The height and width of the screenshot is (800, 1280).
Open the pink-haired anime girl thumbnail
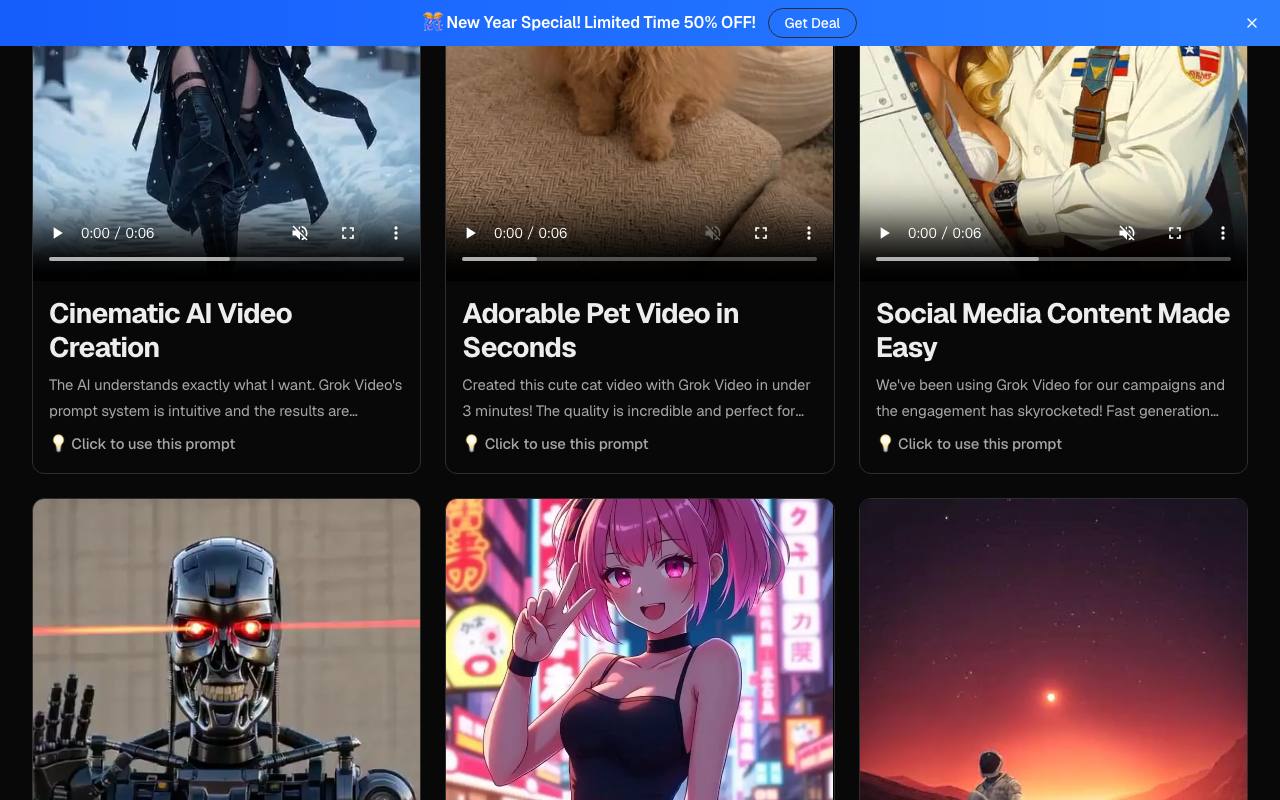coord(640,649)
